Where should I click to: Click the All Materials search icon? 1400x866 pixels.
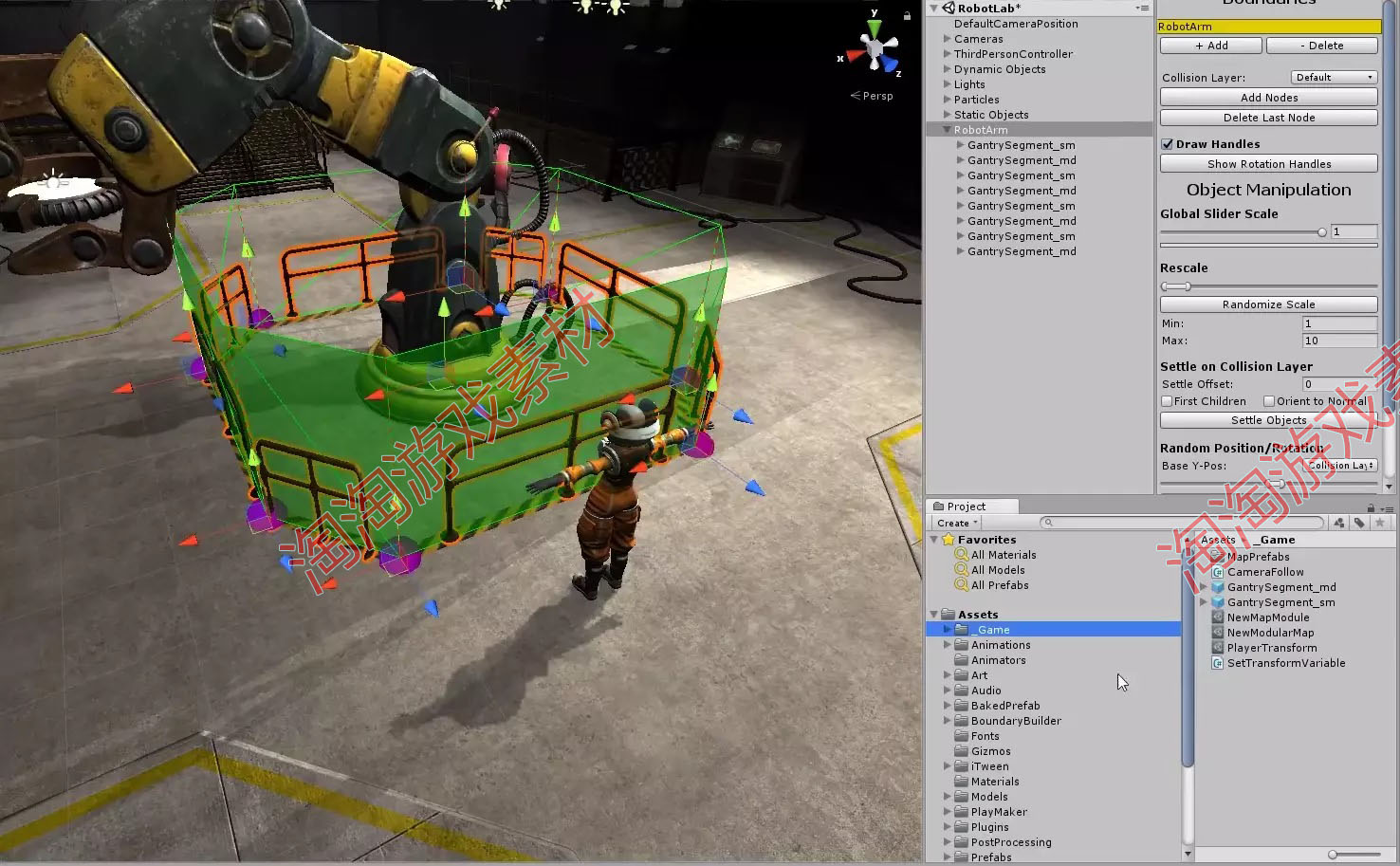pyautogui.click(x=962, y=555)
